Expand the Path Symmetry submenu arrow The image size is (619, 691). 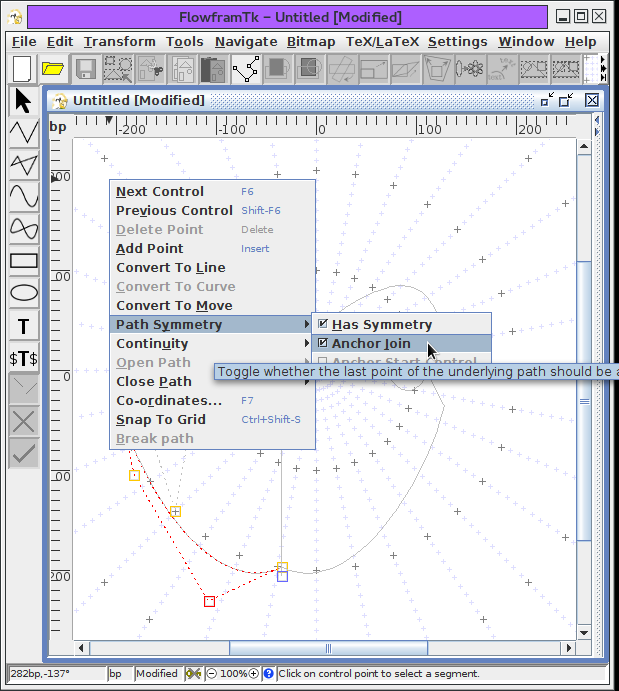click(x=307, y=324)
